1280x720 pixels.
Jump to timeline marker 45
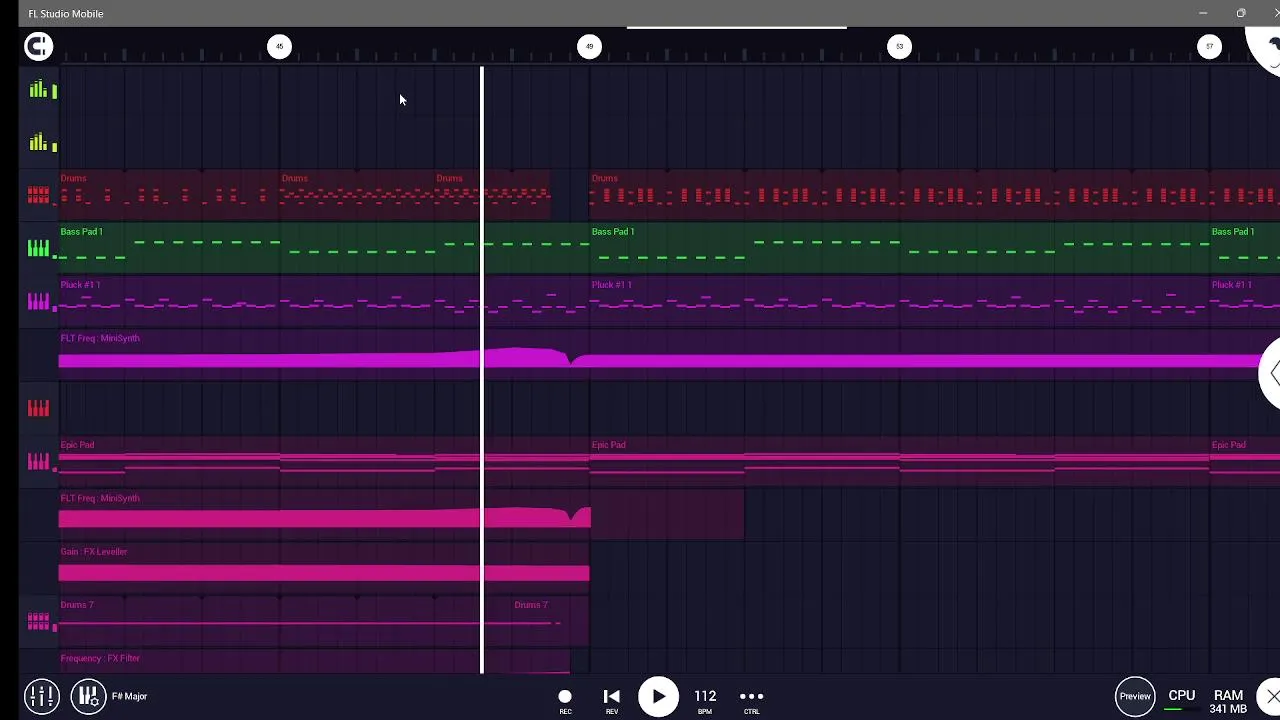[x=280, y=46]
